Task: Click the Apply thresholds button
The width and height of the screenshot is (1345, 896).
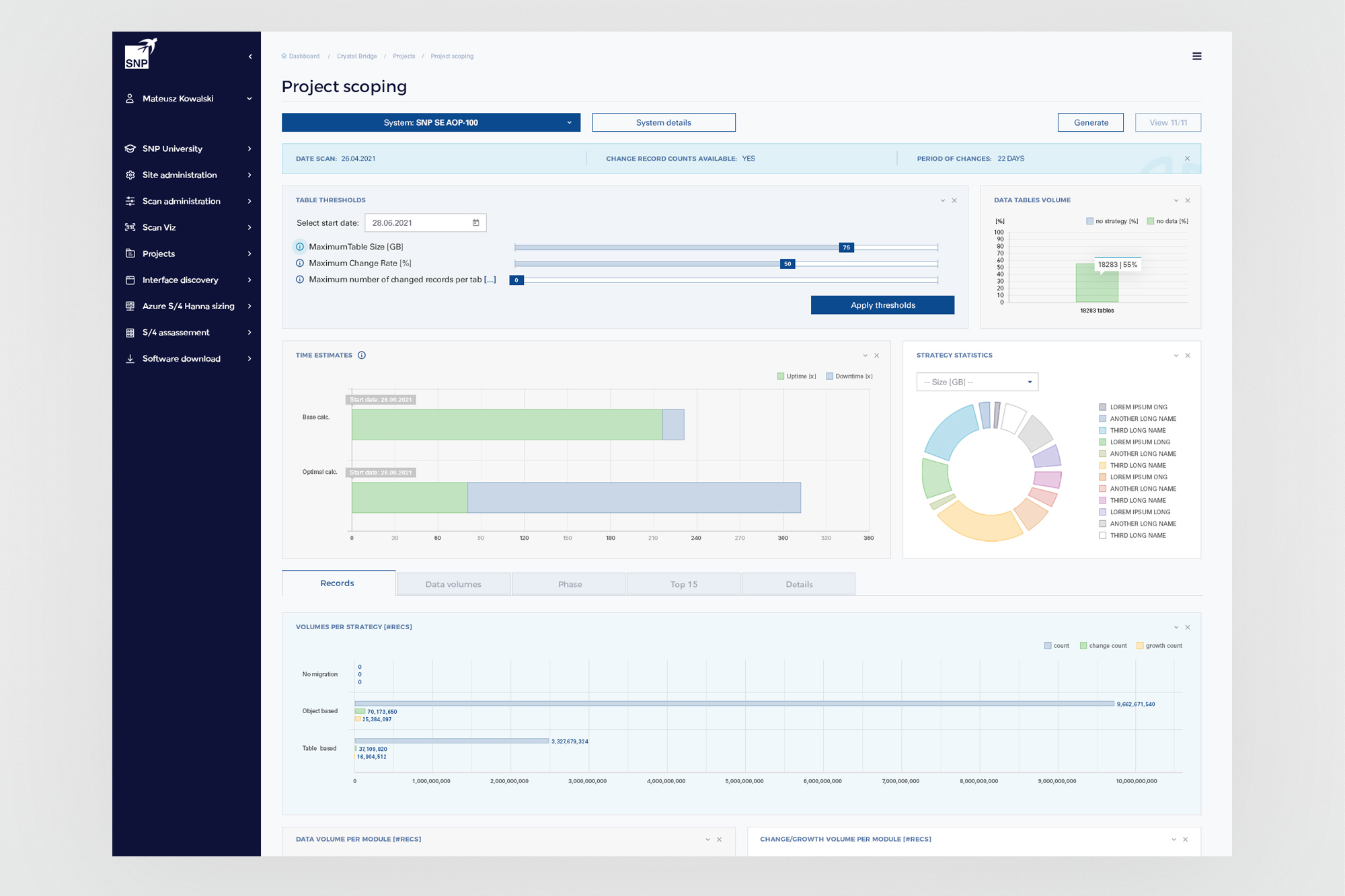Action: 882,305
